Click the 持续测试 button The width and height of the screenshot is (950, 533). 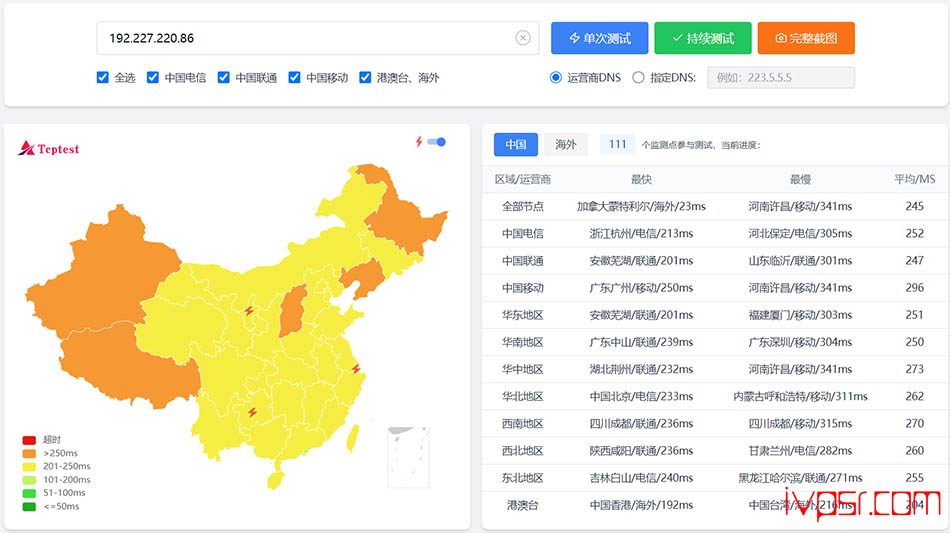(x=703, y=38)
